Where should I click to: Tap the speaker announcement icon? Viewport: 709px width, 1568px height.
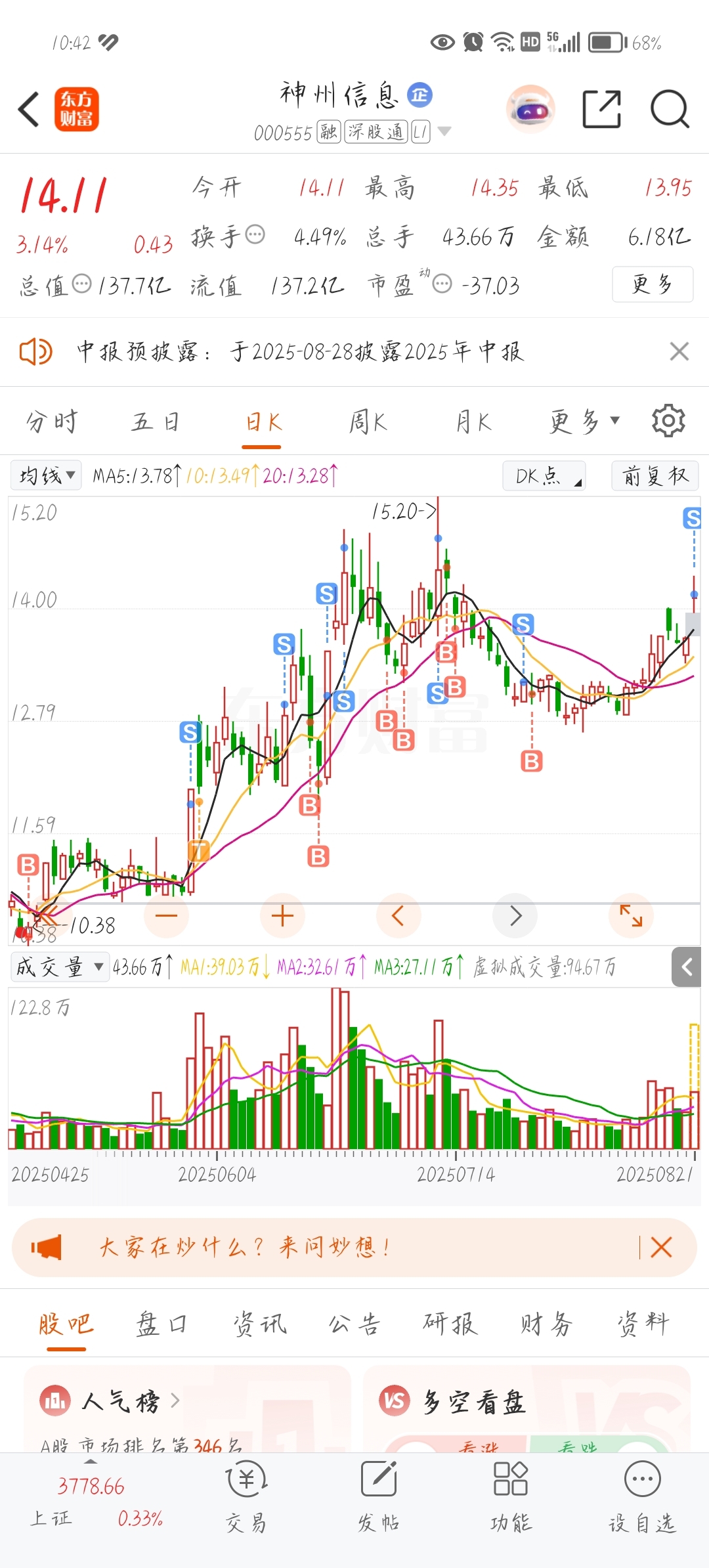(x=35, y=351)
